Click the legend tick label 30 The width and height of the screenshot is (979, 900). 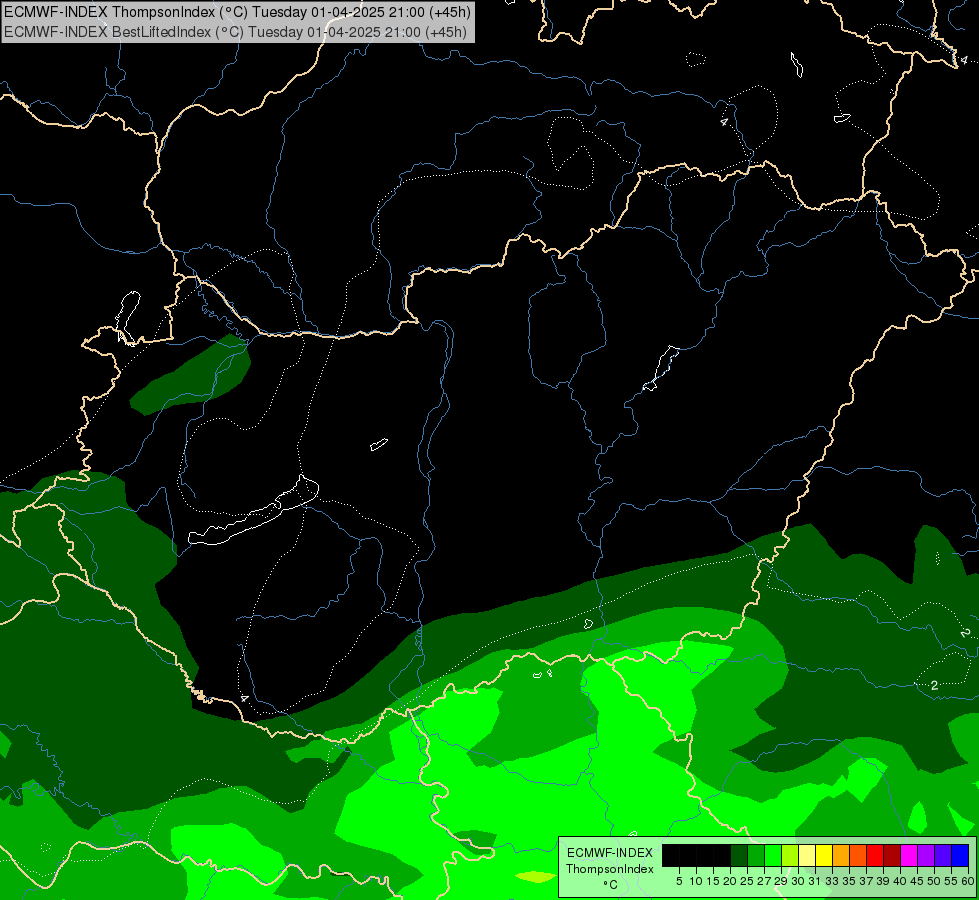coord(798,881)
